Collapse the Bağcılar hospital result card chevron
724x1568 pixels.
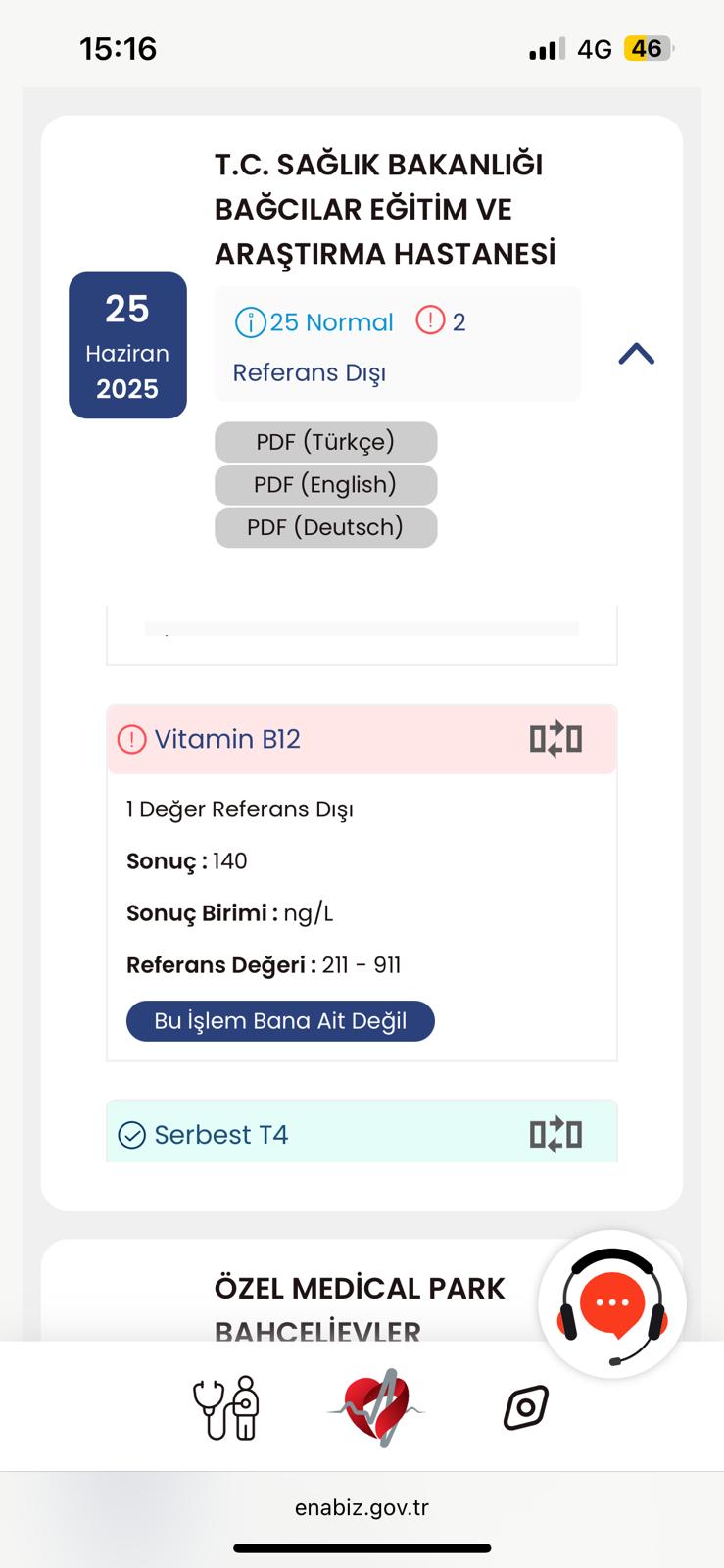(636, 354)
